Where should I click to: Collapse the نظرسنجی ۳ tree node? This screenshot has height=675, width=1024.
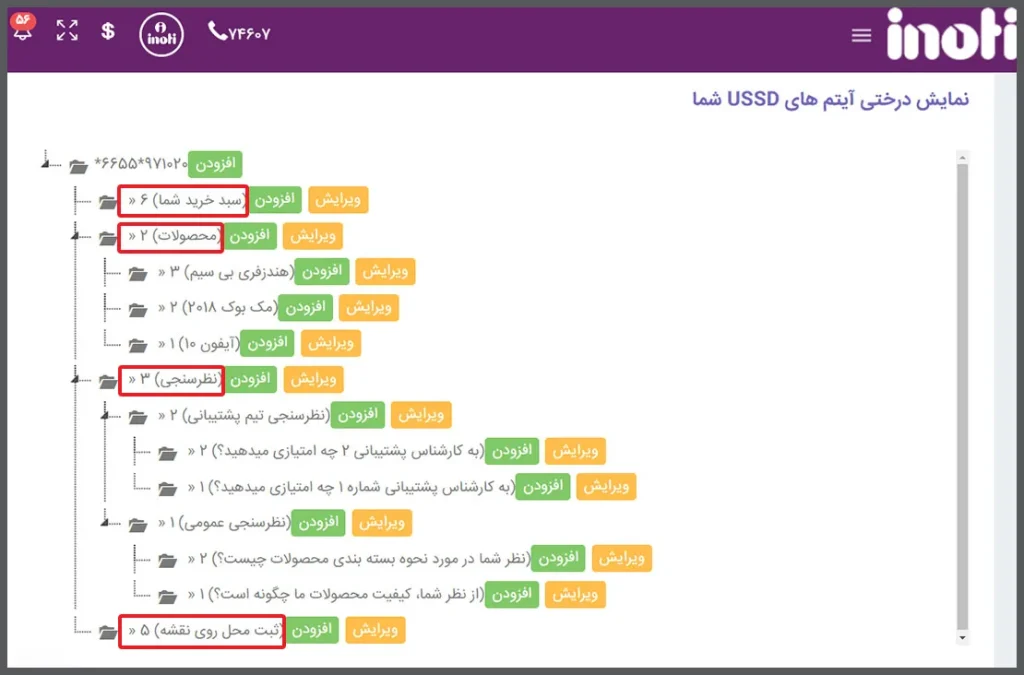point(75,378)
